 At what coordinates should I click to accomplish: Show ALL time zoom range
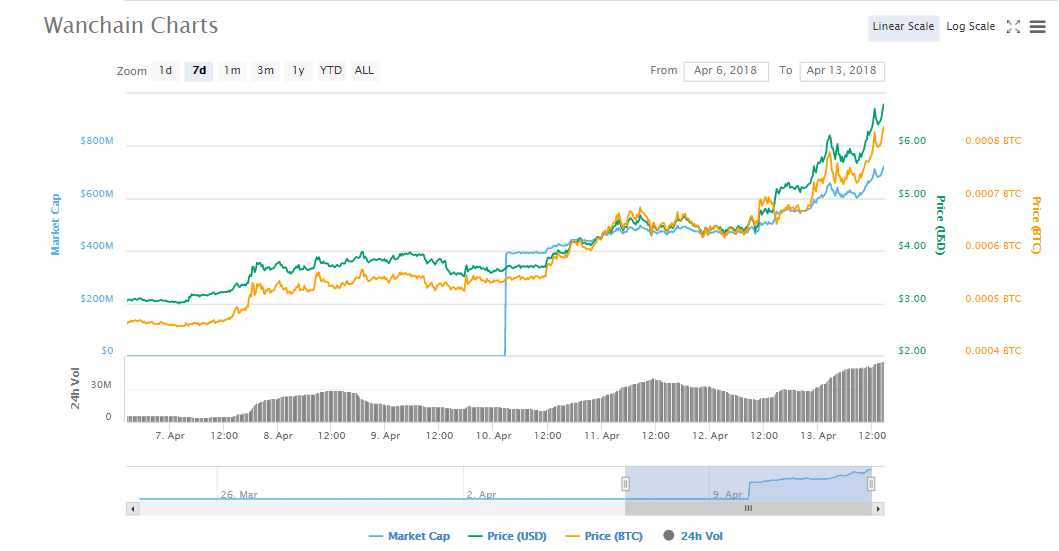click(364, 71)
